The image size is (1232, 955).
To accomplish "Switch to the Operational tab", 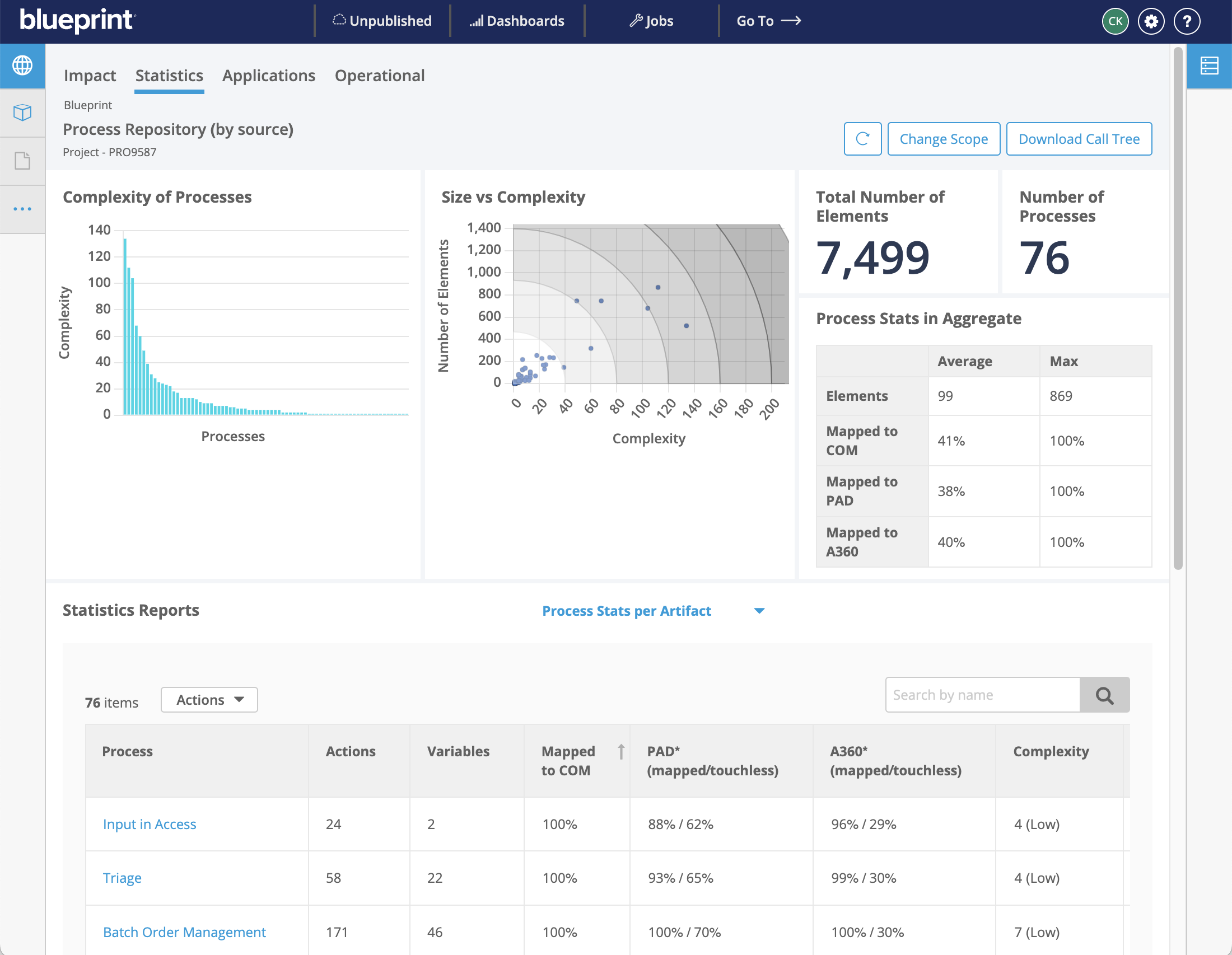I will (x=380, y=76).
